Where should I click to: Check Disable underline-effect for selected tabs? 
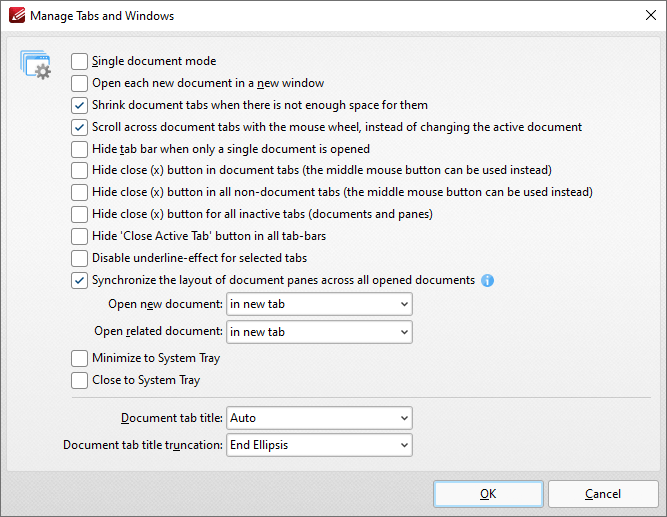80,258
